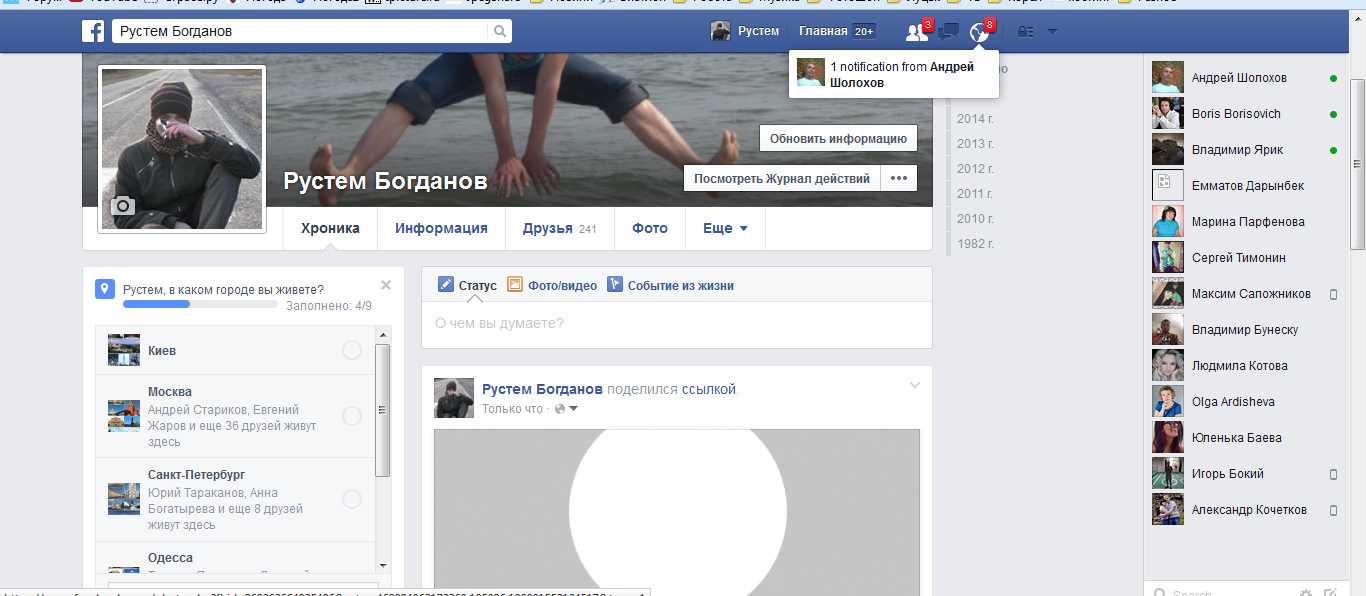Click the Facebook logo icon
This screenshot has height=596, width=1366.
click(x=94, y=31)
